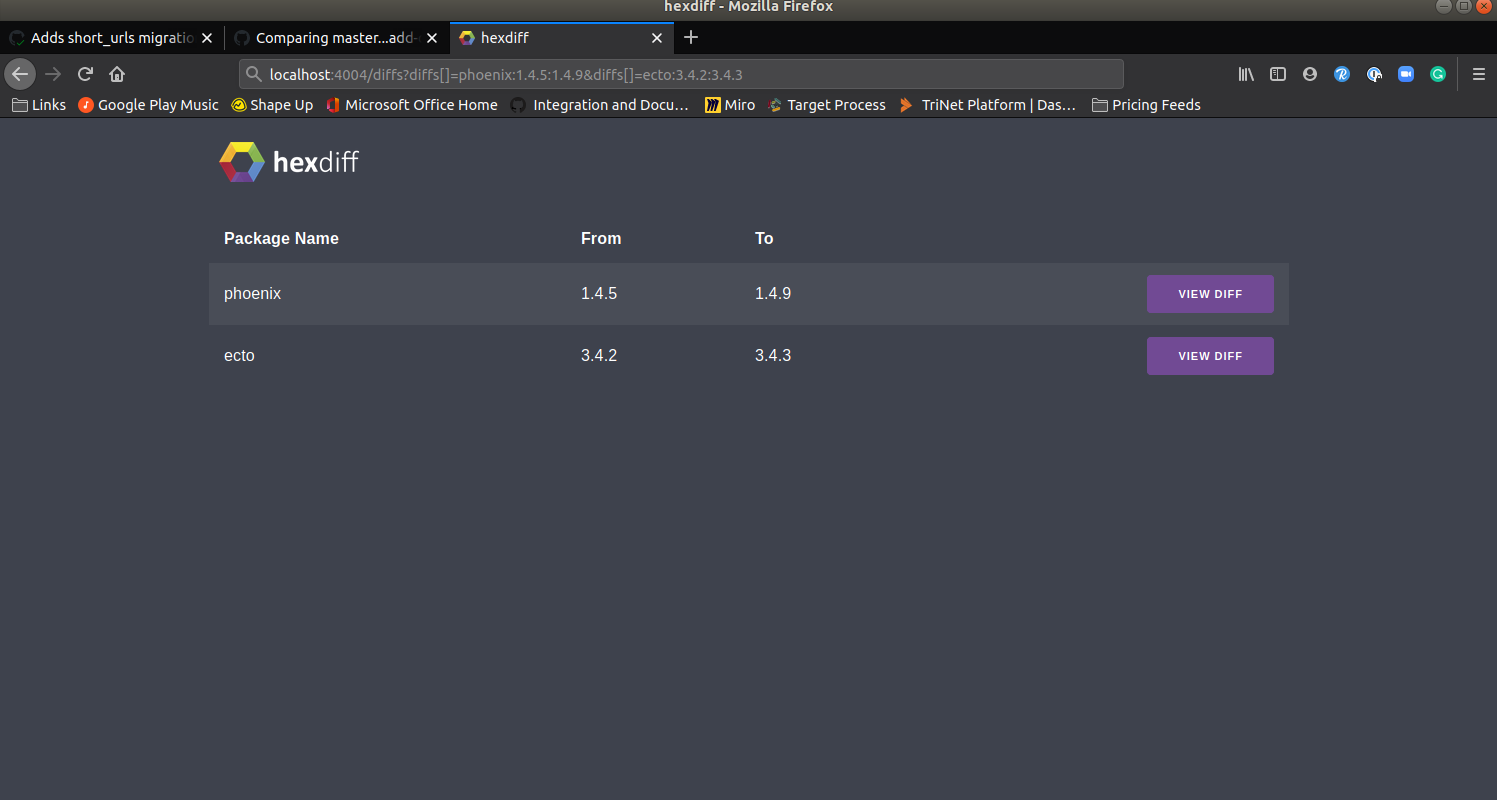Screen dimensions: 1497x800
Task: Open the Firefox home page icon
Action: 117,74
